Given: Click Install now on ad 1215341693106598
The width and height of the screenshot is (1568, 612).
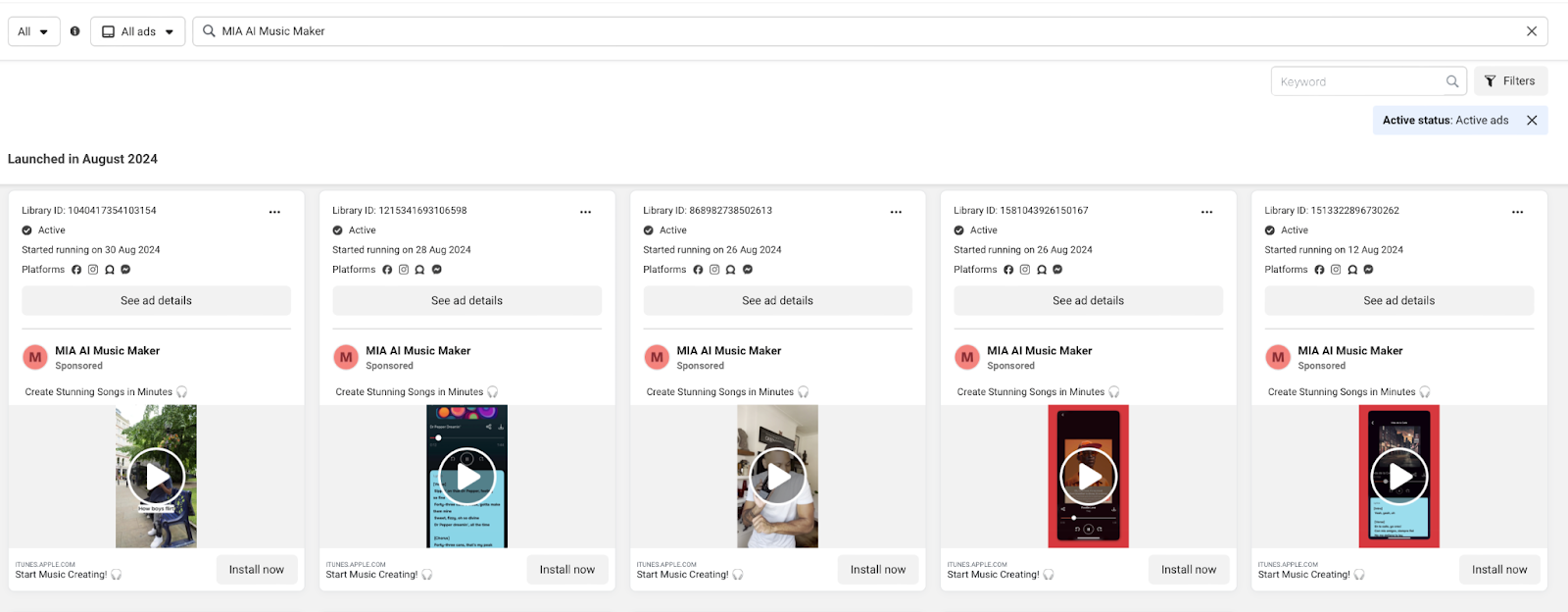Looking at the screenshot, I should 567,570.
